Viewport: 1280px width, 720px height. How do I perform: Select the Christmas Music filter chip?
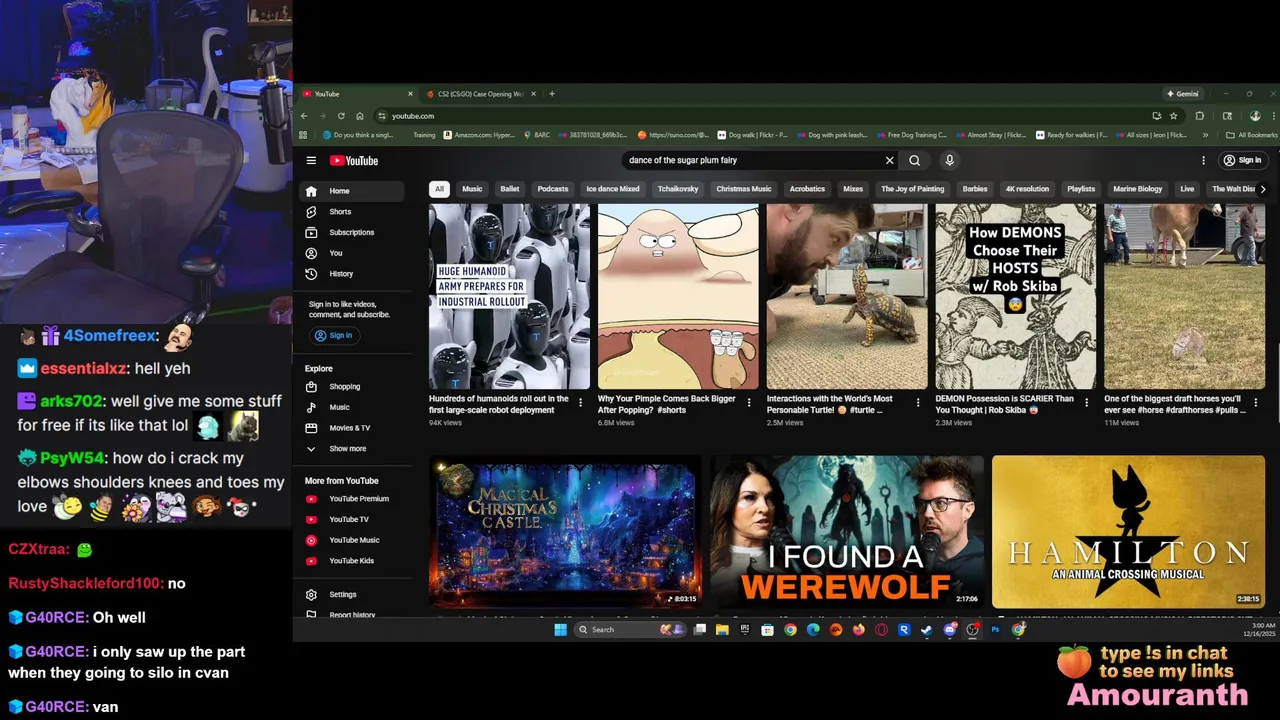[x=744, y=189]
